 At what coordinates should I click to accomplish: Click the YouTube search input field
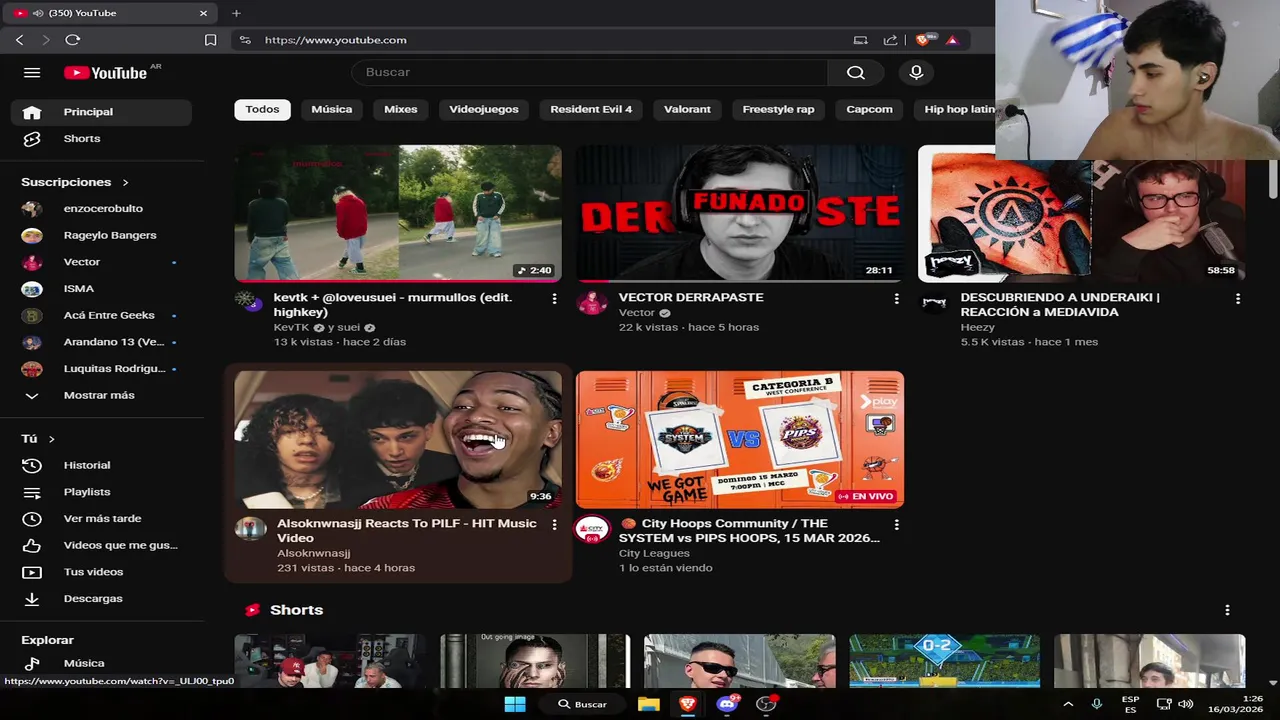pos(590,72)
